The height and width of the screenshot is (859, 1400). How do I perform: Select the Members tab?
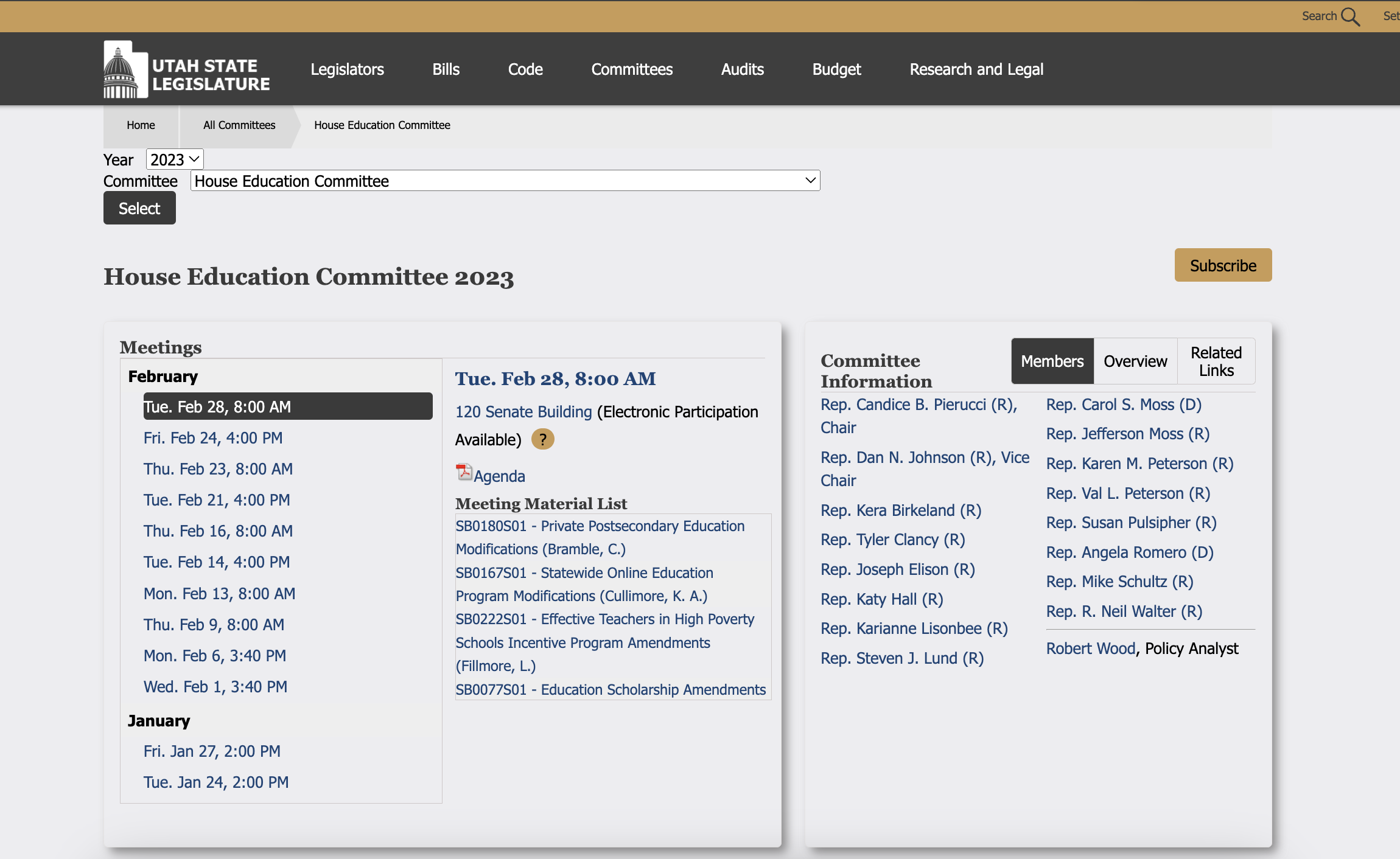tap(1052, 361)
